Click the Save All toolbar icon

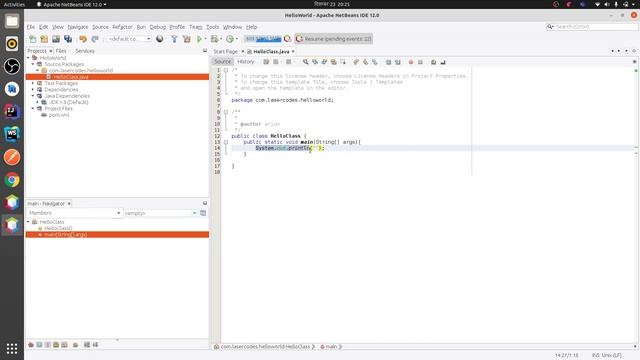coord(68,39)
